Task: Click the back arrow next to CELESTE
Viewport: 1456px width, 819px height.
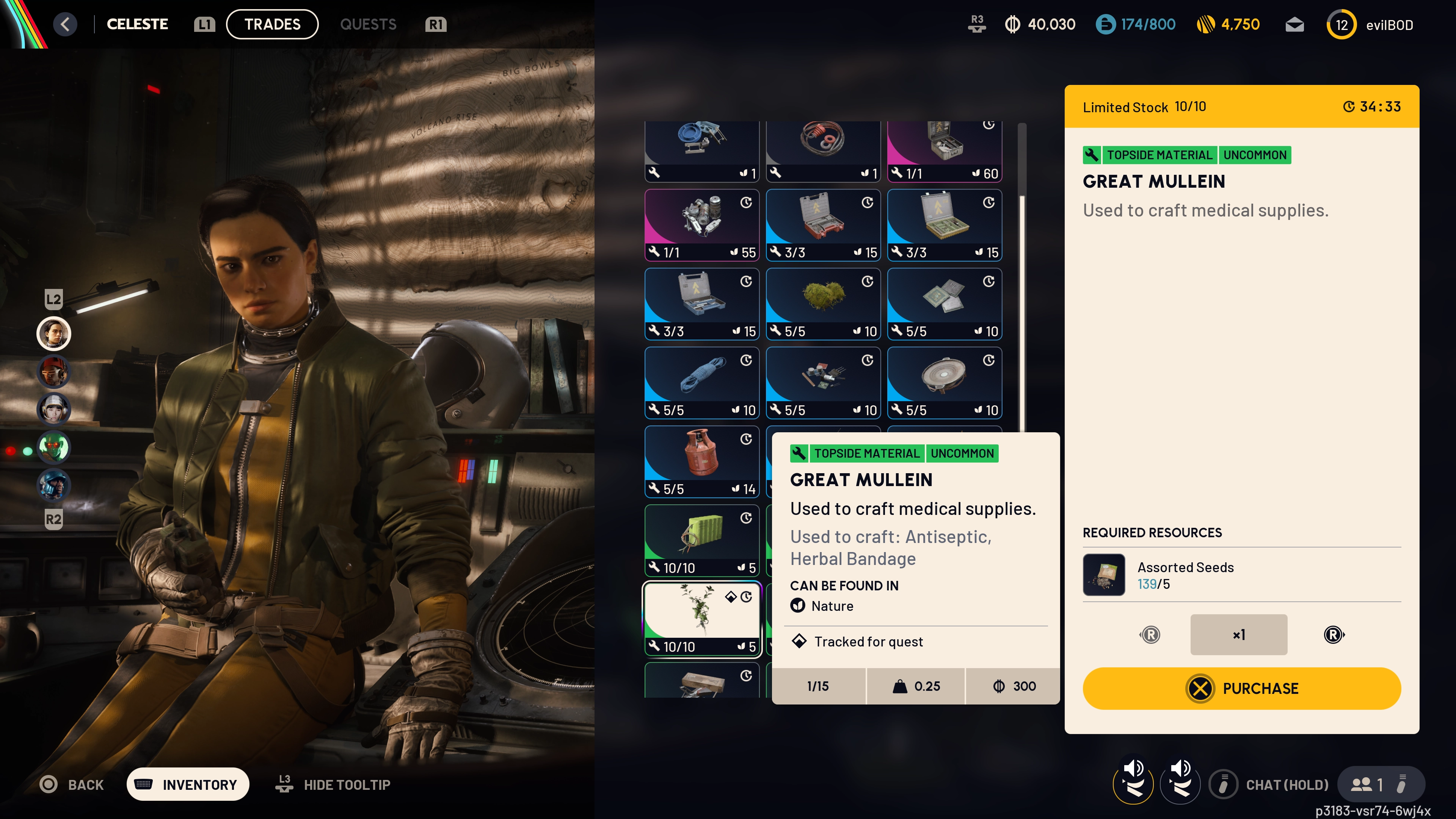Action: tap(65, 24)
